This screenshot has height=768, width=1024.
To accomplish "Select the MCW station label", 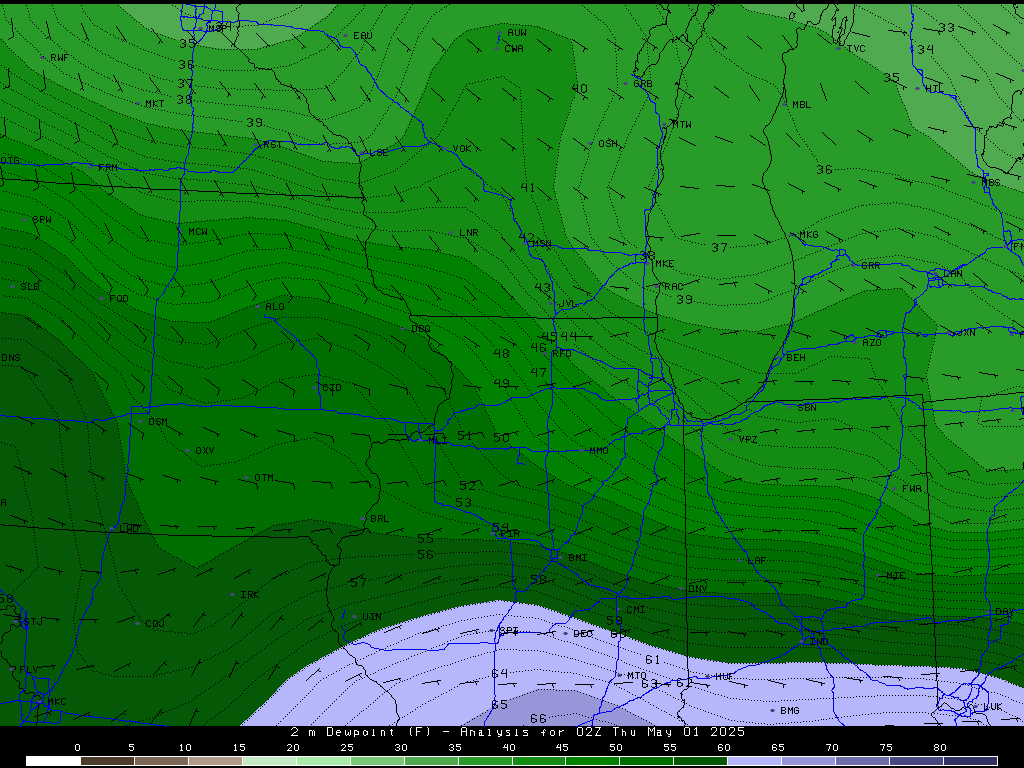I will coord(198,232).
